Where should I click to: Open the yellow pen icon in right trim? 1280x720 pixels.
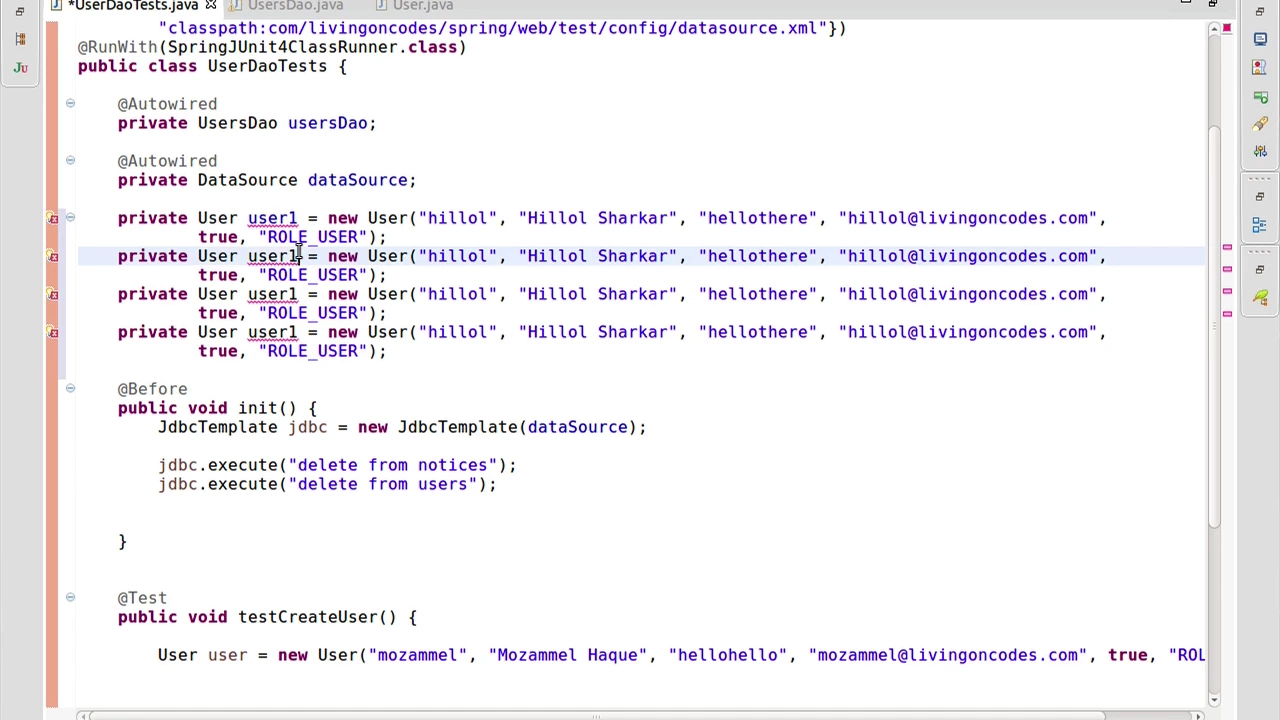click(1260, 124)
